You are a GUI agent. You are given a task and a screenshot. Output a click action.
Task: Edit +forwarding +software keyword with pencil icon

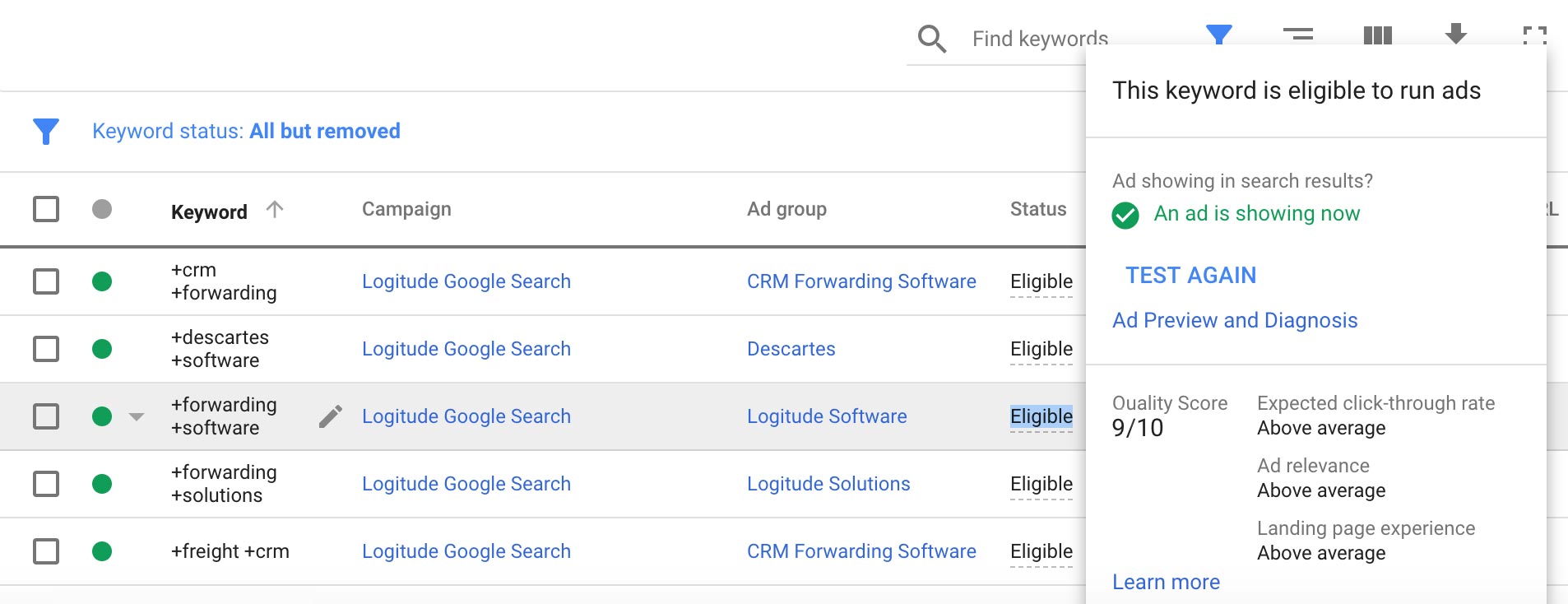331,416
